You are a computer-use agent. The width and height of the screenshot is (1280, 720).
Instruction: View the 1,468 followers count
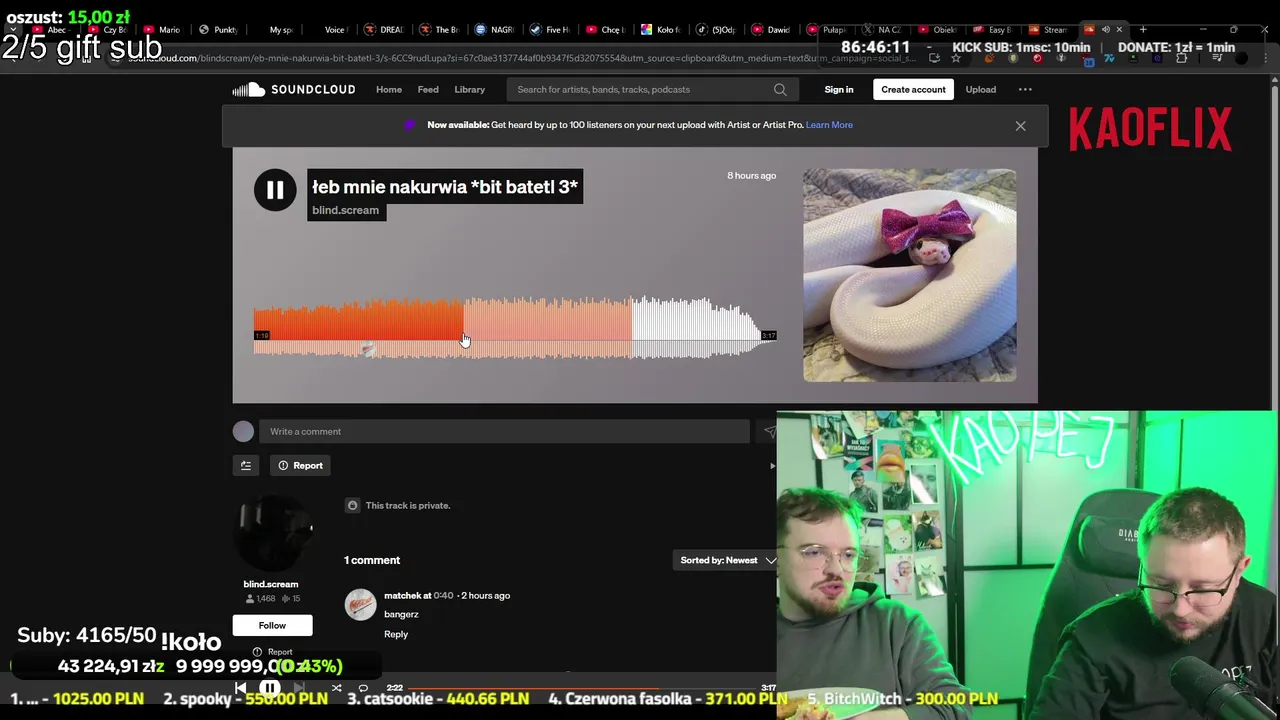[x=261, y=599]
